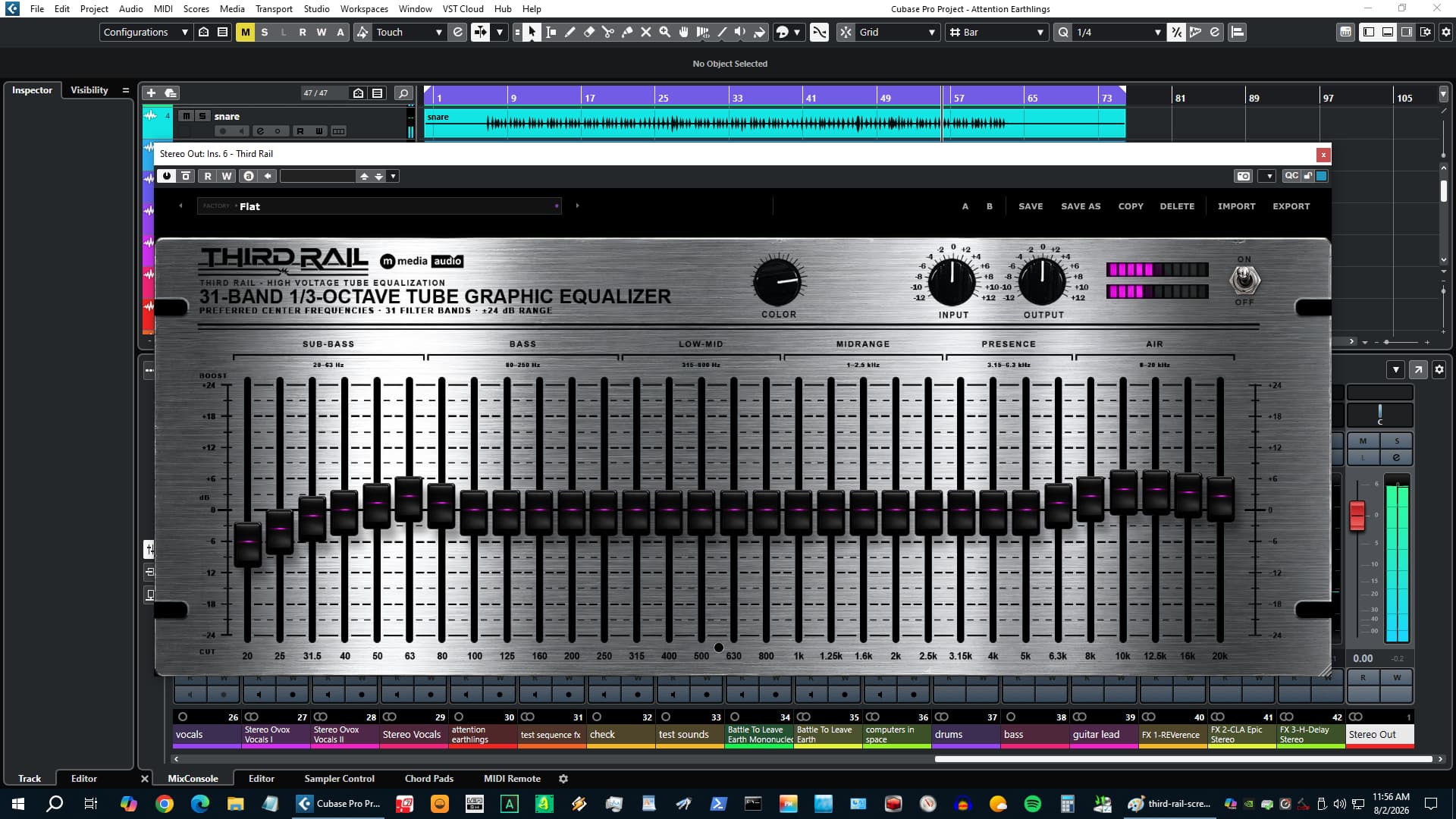The height and width of the screenshot is (819, 1456).
Task: Click the COLOR knob
Action: click(777, 281)
